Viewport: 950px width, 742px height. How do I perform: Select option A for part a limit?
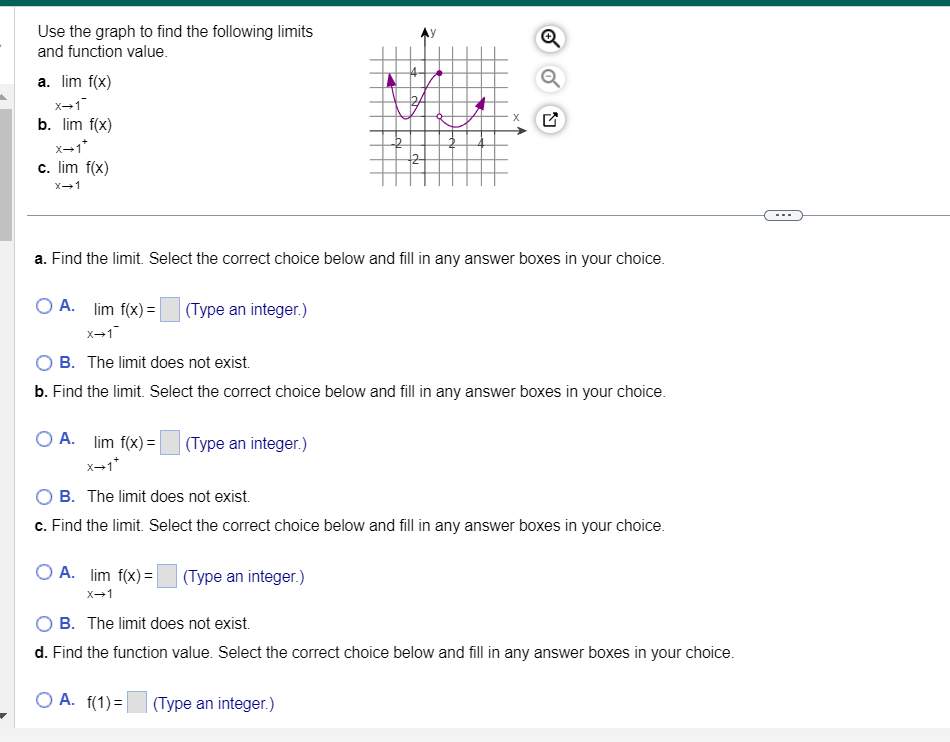(44, 306)
